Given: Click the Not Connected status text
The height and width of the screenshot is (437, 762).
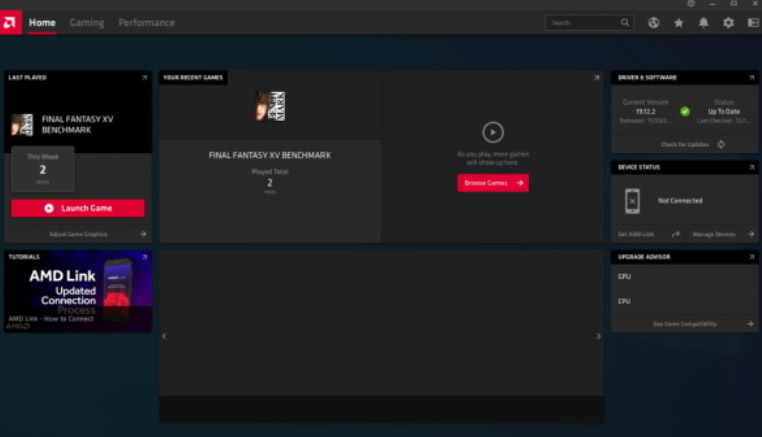Looking at the screenshot, I should 680,201.
